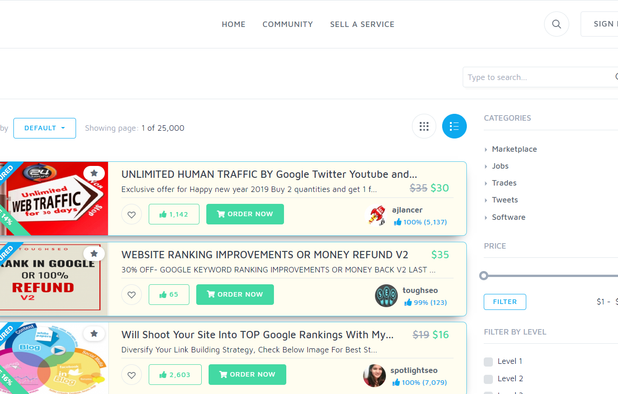
Task: Click the 2,603 thumbs-up likes button
Action: tap(175, 375)
